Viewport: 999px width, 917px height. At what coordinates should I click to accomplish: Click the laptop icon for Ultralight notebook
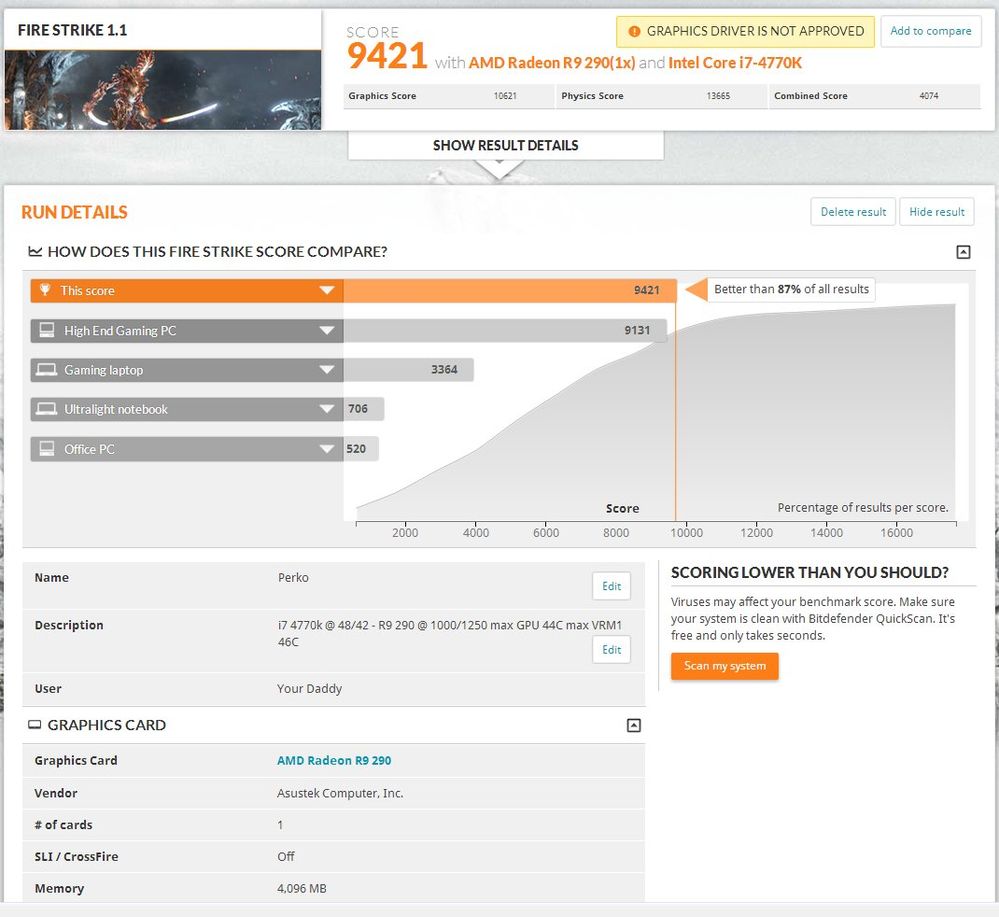[x=46, y=408]
